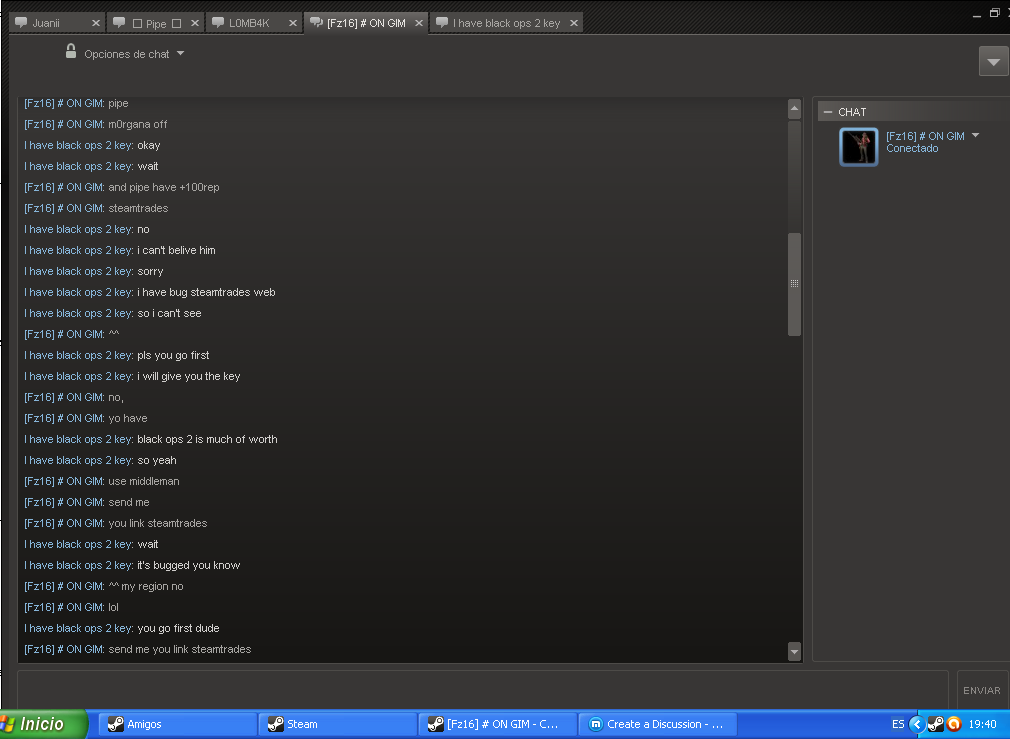Click the ENVIAR send button
The width and height of the screenshot is (1010, 739).
click(x=982, y=690)
